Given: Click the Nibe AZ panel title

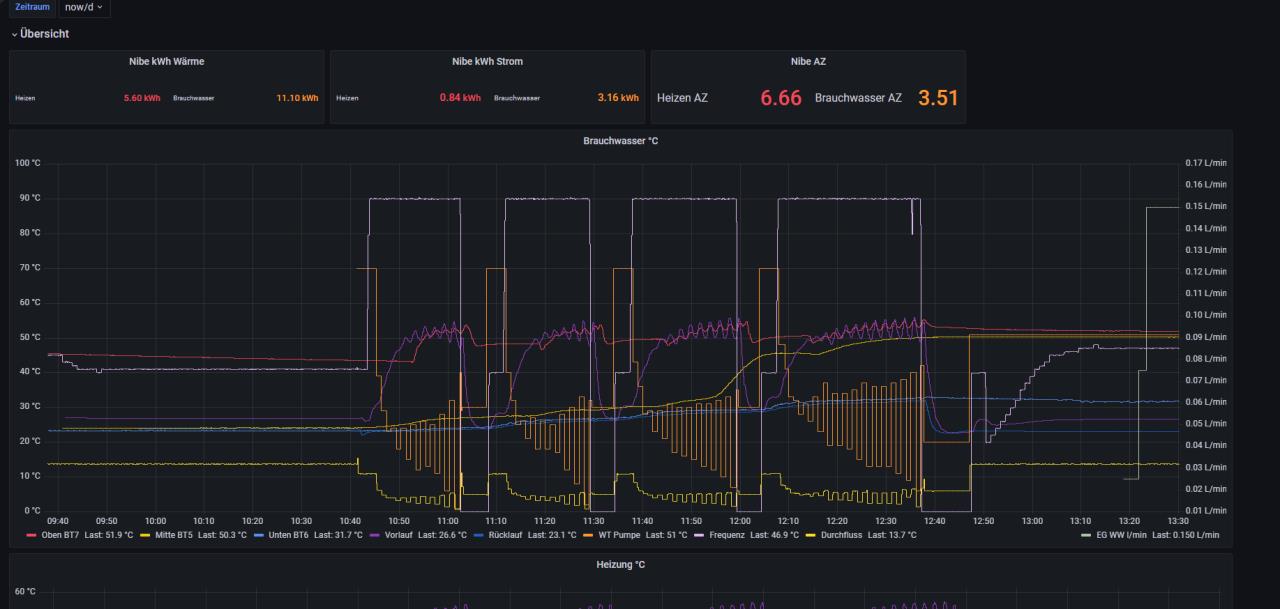Looking at the screenshot, I should tap(808, 61).
